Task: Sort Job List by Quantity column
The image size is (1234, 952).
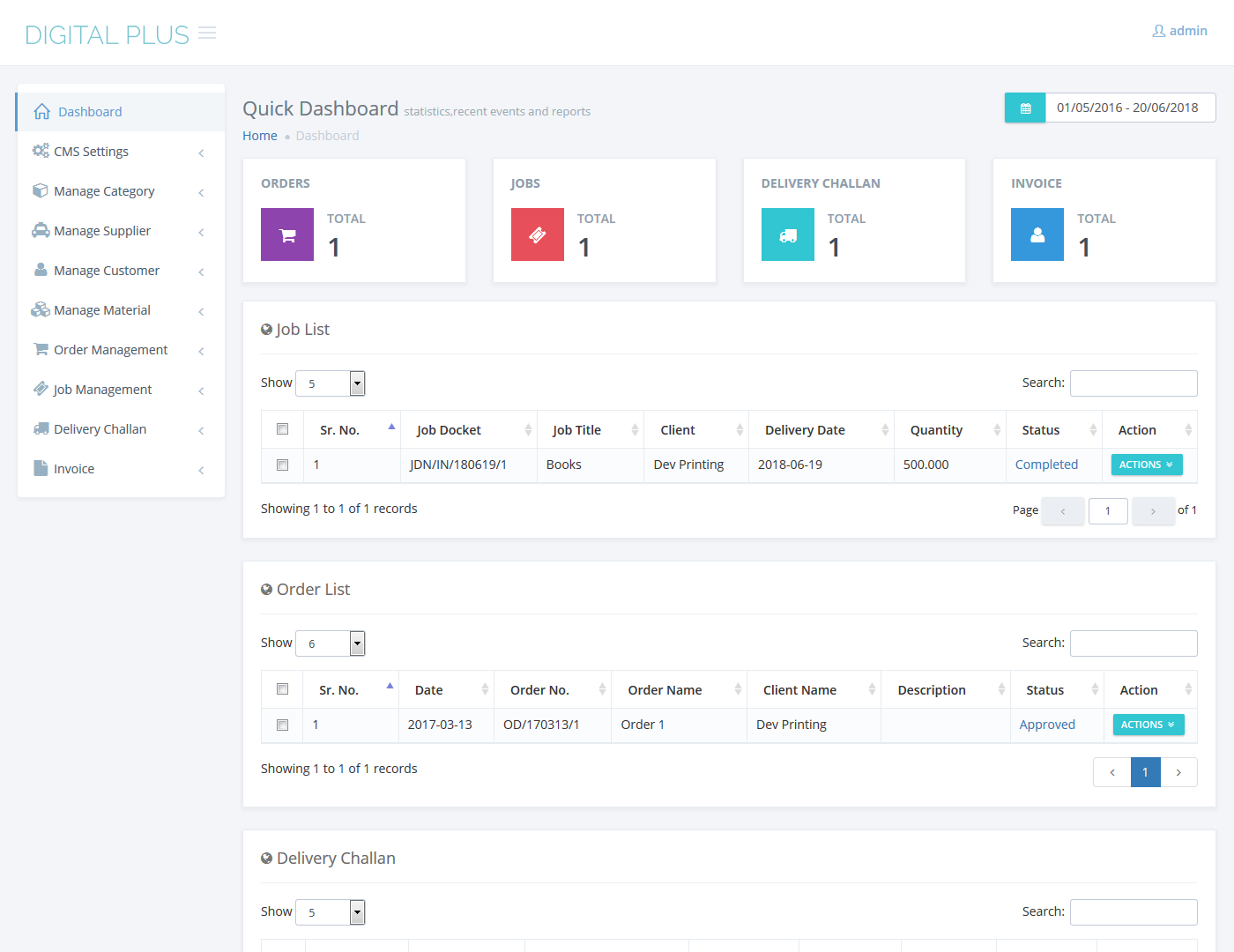Action: pos(950,430)
